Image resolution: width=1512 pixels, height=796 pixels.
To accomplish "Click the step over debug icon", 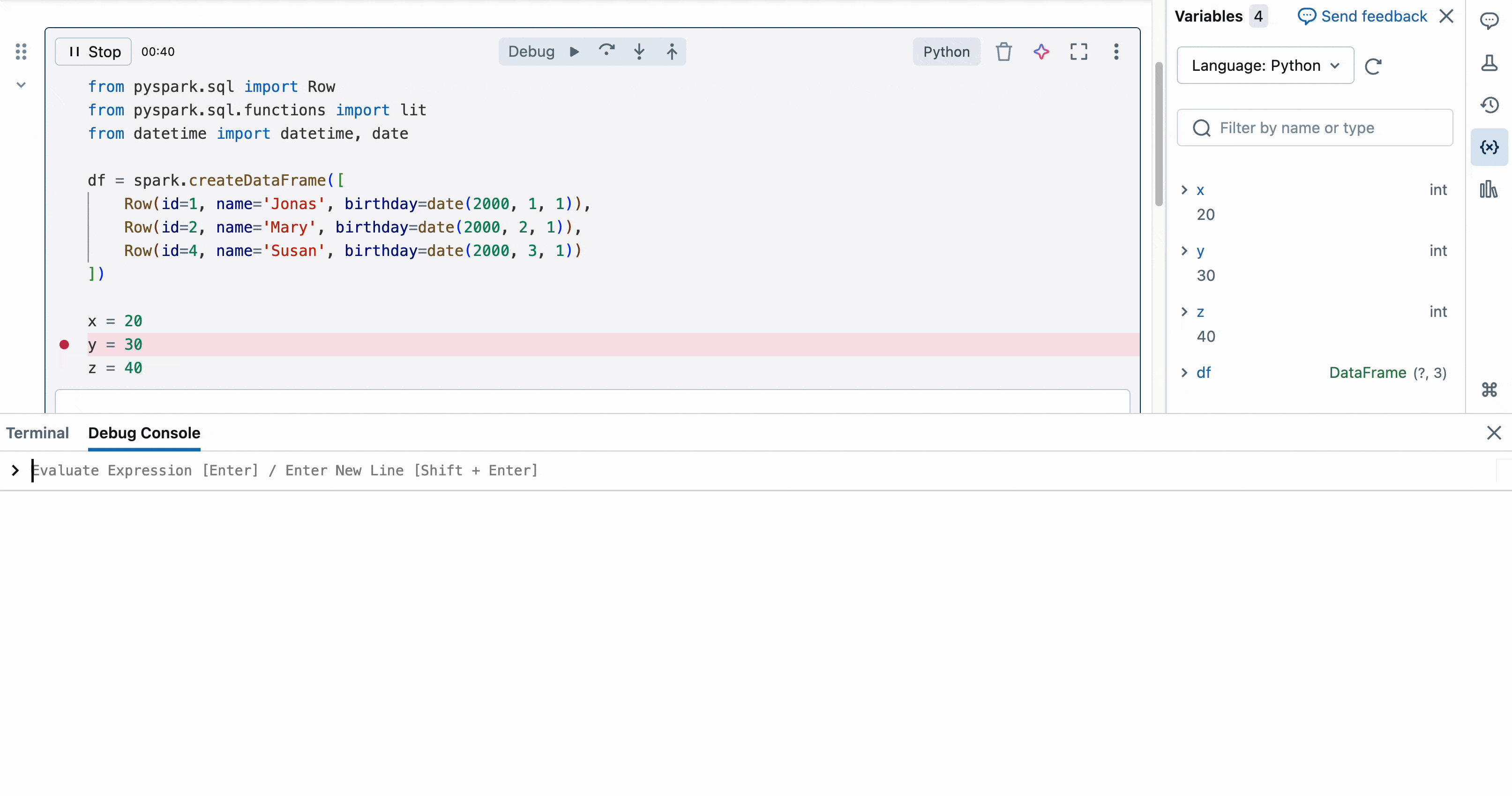I will 607,51.
